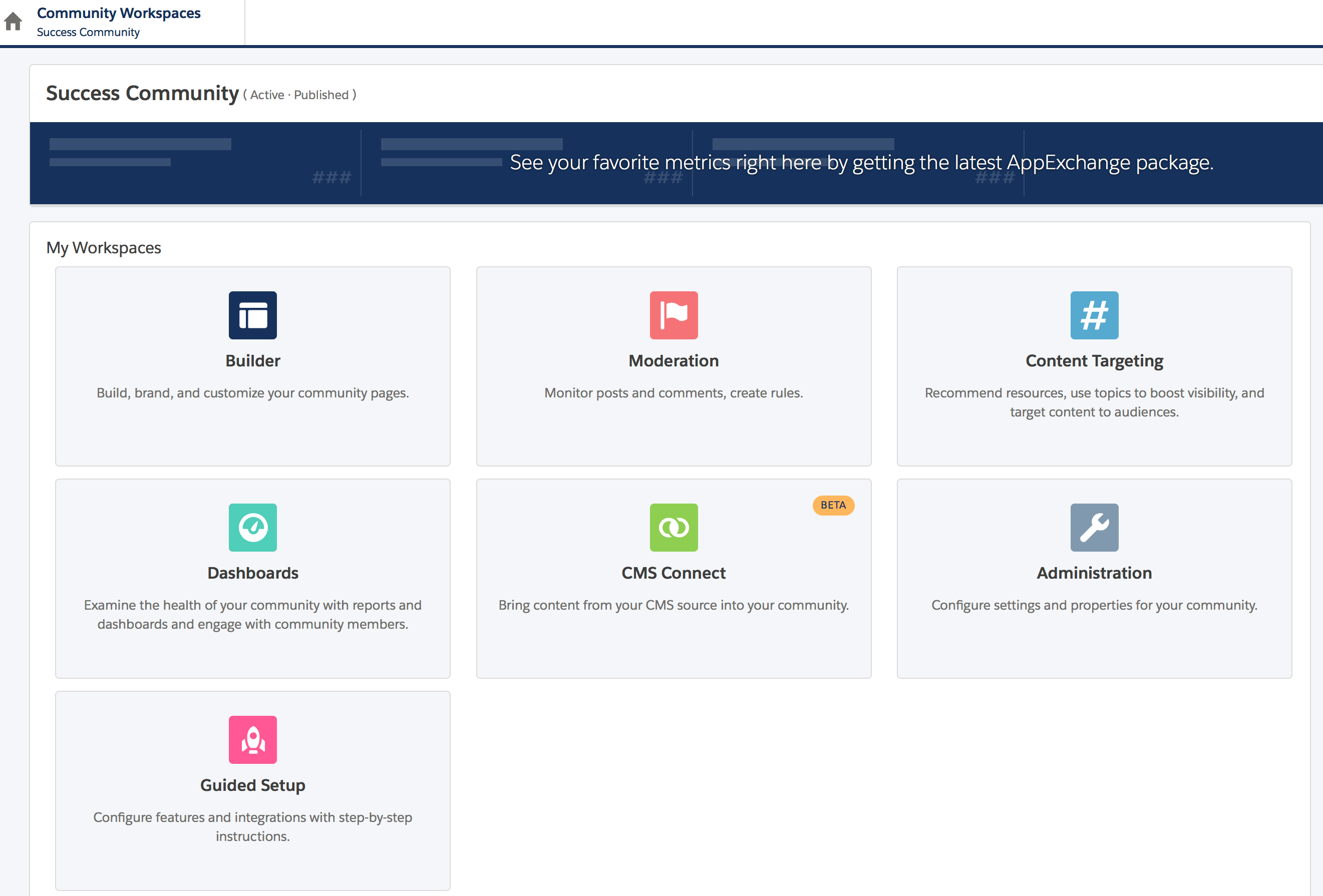Open the CMS Connect rings icon
The image size is (1323, 896).
(674, 528)
